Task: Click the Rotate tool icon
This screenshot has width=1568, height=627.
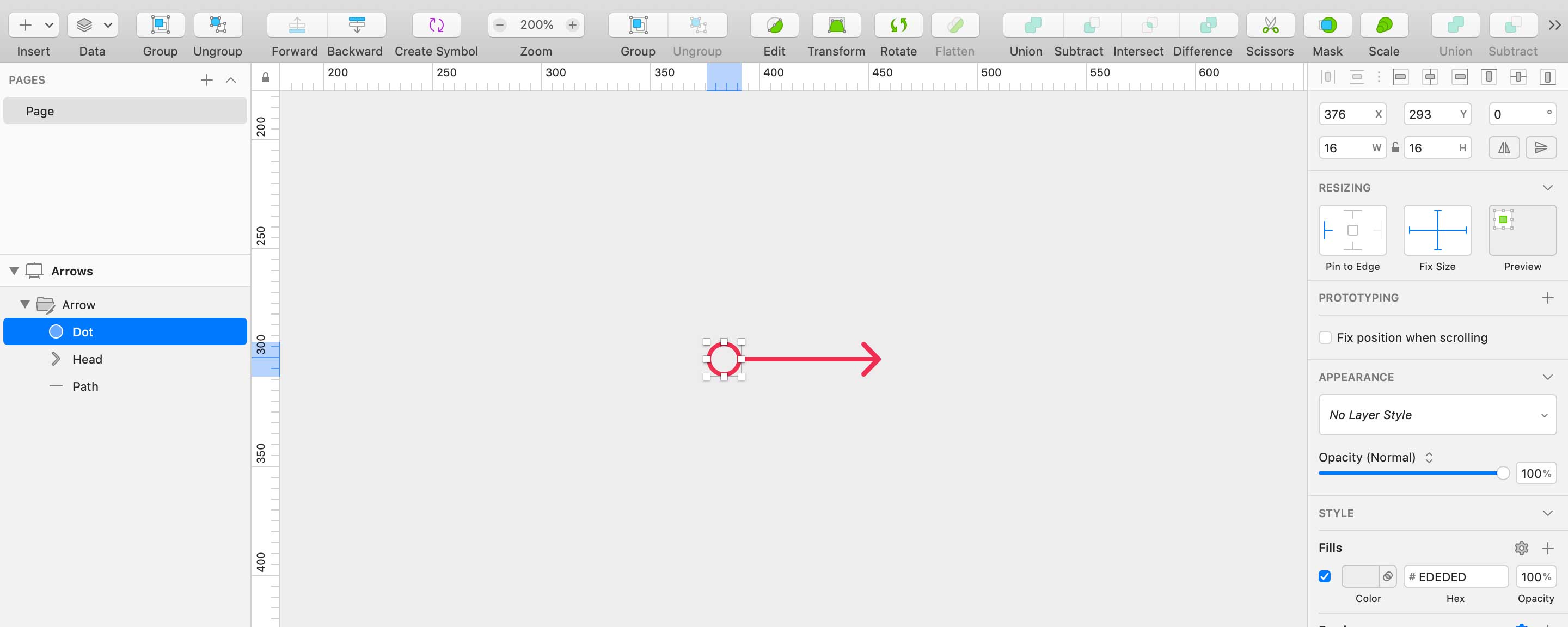Action: click(898, 25)
